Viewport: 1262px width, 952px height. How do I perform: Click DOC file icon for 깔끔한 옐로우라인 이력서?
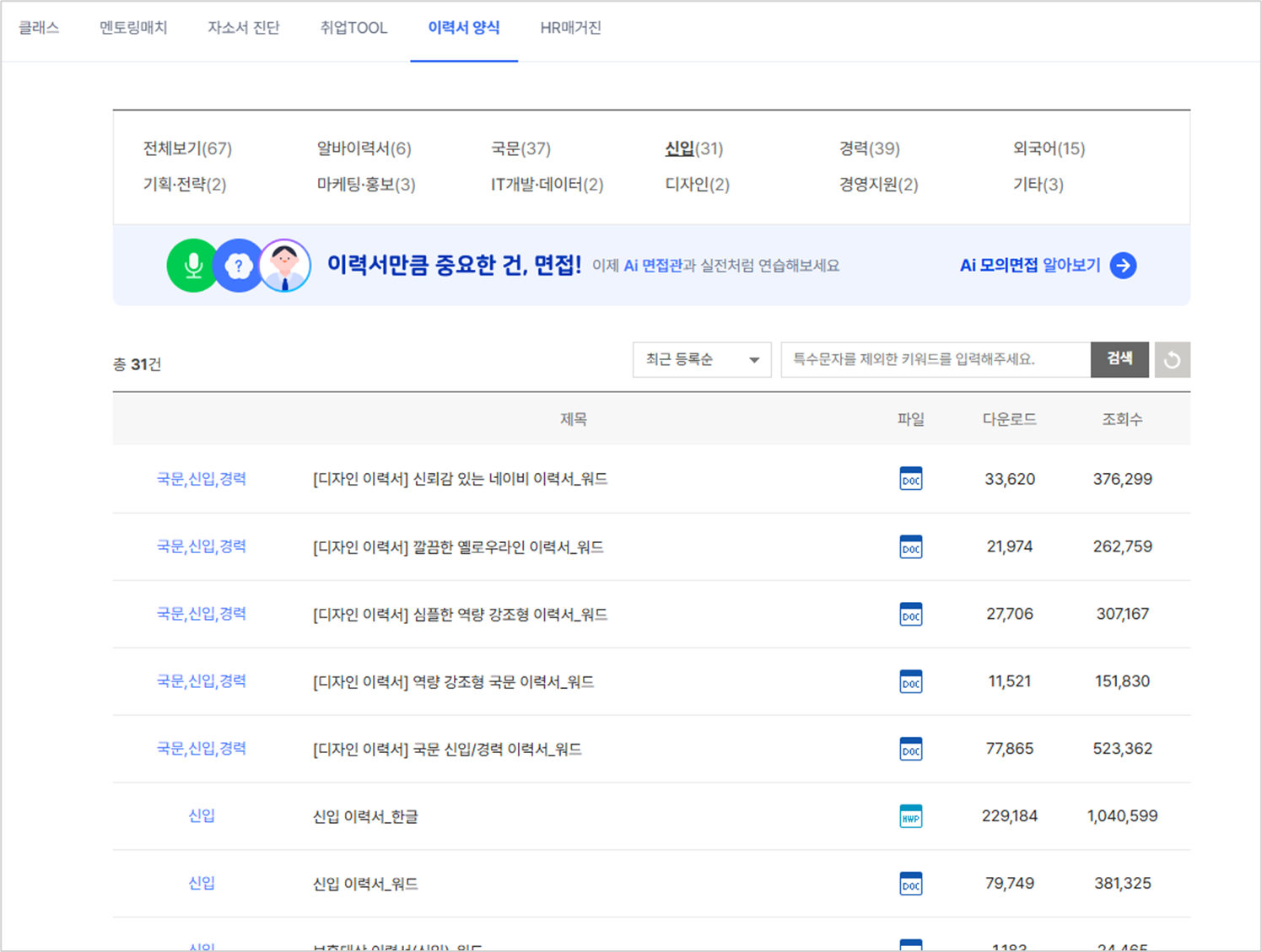coord(911,546)
